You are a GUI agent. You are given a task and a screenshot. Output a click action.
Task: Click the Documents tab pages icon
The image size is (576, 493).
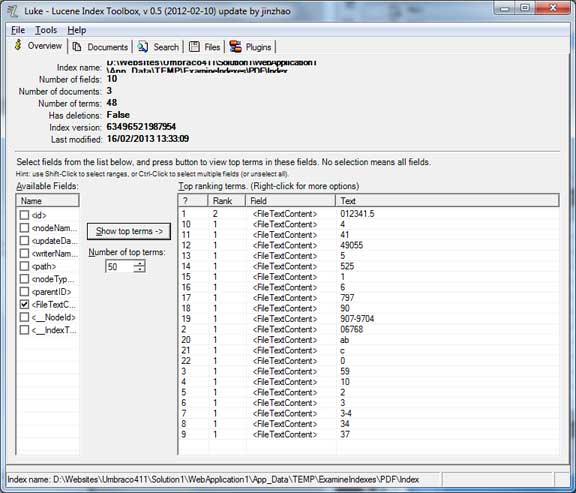77,47
